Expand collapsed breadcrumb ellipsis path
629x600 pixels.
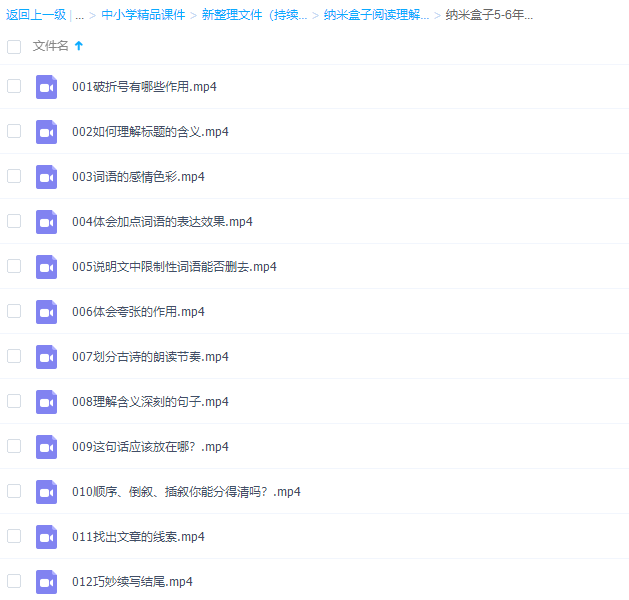pyautogui.click(x=79, y=15)
